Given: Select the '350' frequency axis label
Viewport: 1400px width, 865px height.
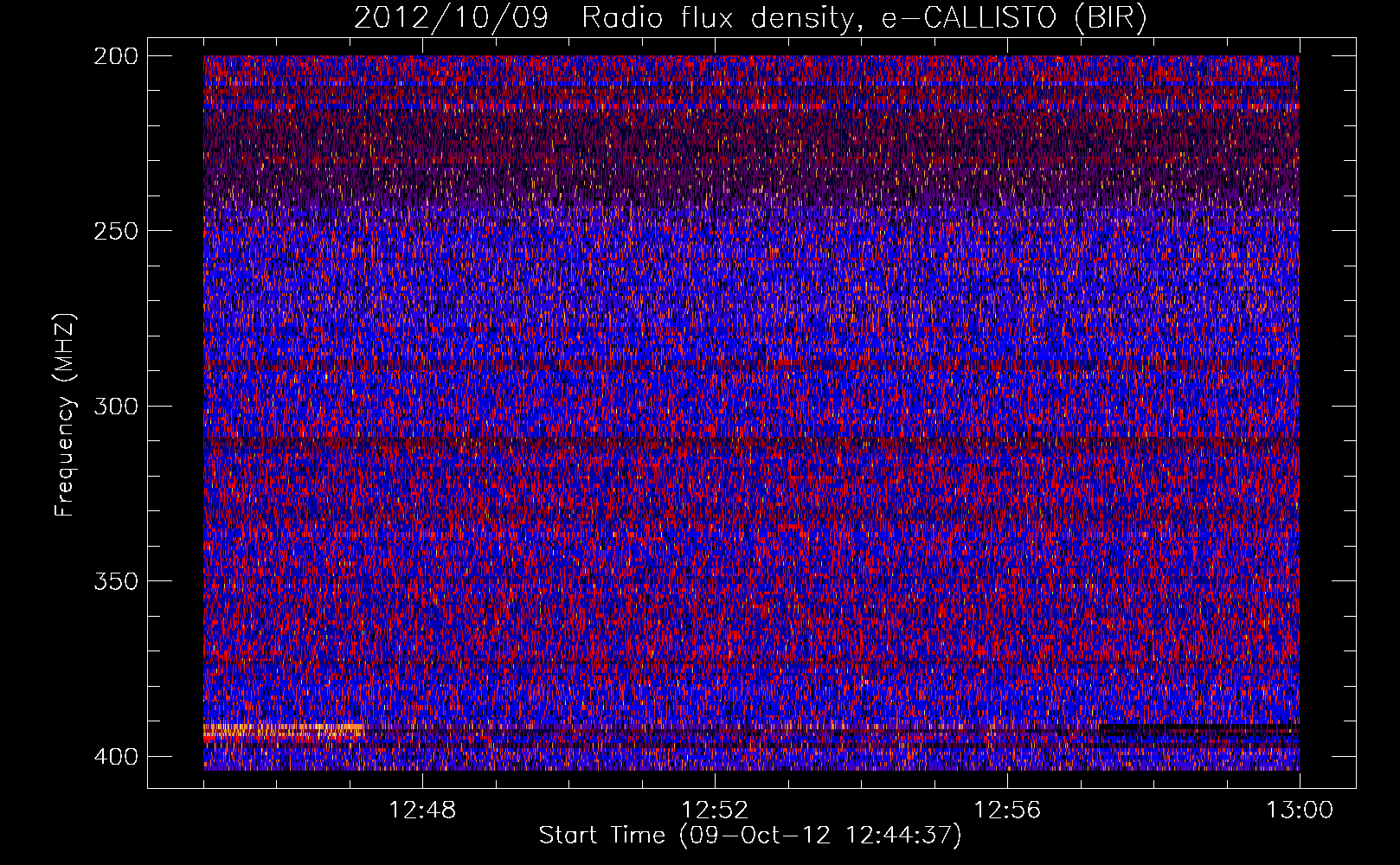Looking at the screenshot, I should point(115,580).
